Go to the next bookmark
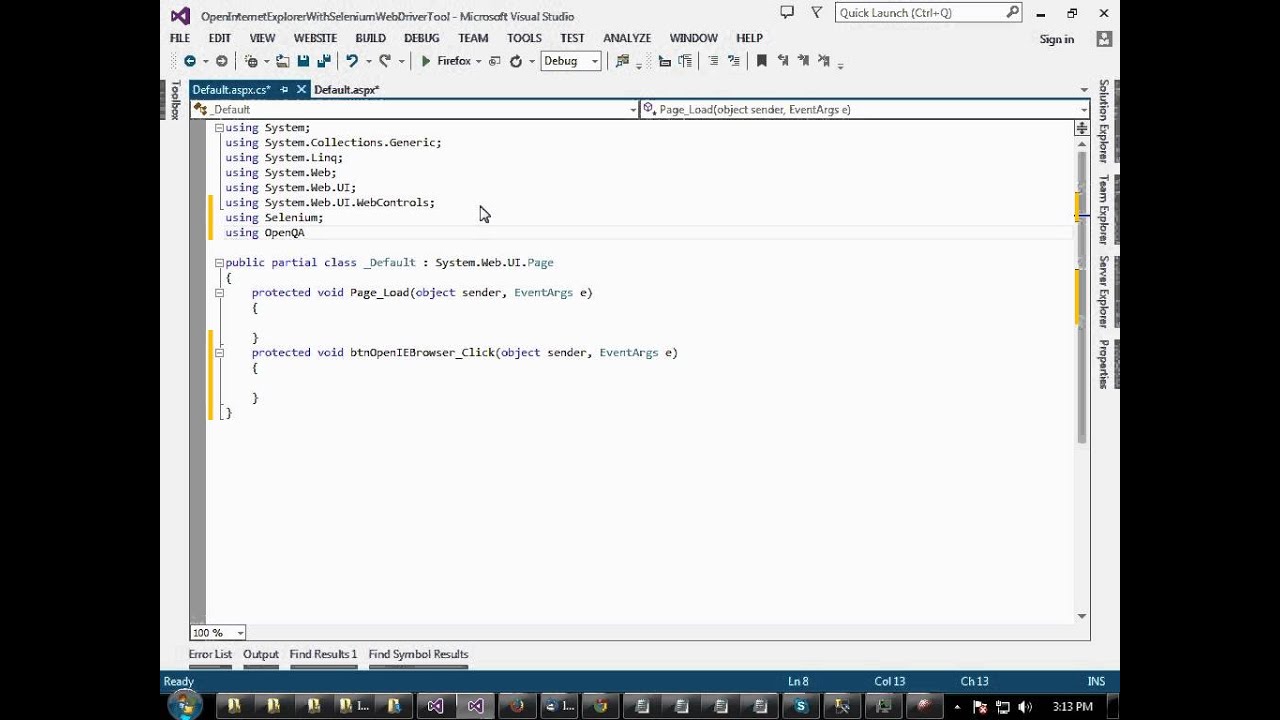Image resolution: width=1280 pixels, height=720 pixels. tap(803, 61)
